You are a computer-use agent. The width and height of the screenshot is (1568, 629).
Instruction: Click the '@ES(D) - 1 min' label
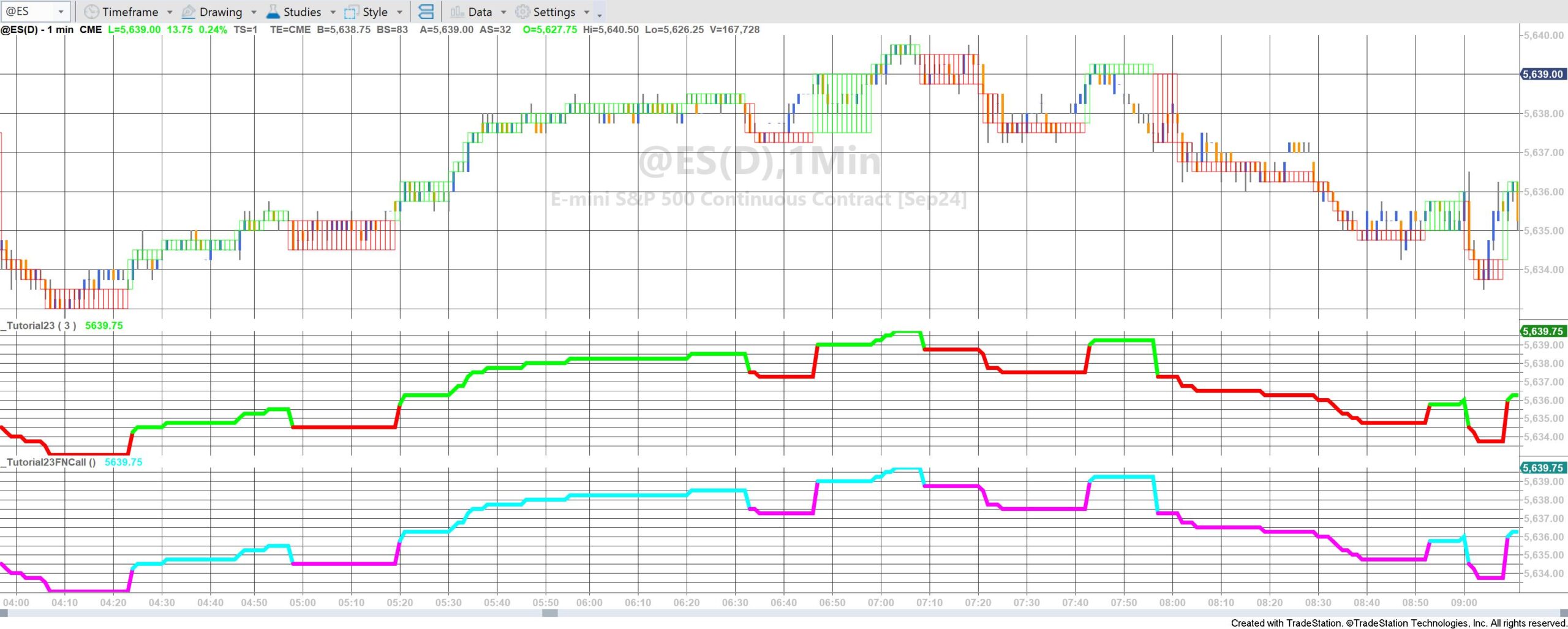coord(37,29)
